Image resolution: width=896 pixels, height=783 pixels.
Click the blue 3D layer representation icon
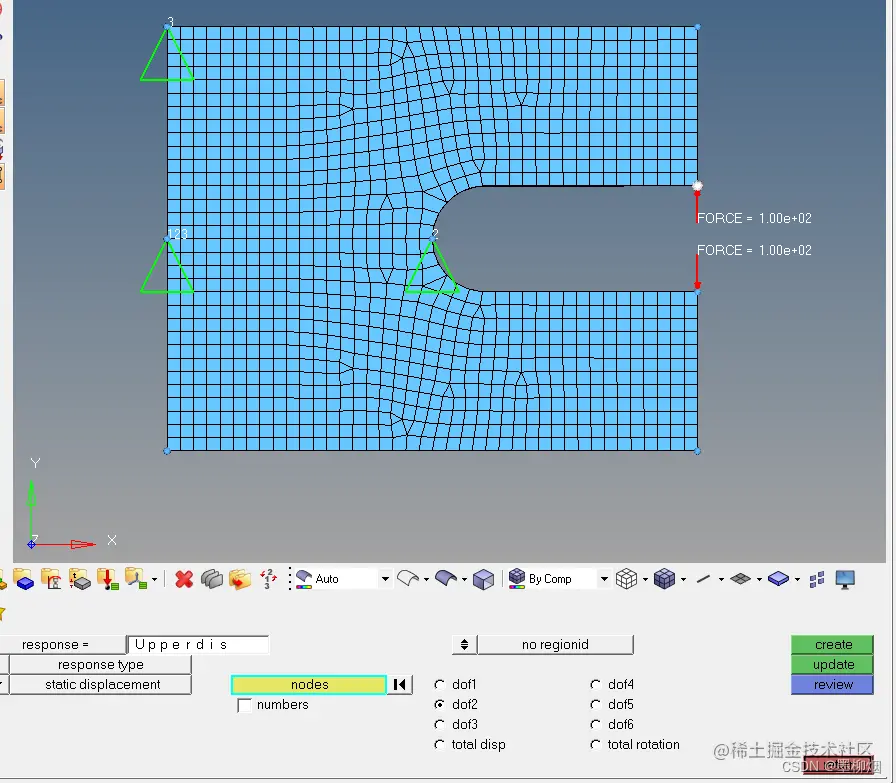click(778, 579)
